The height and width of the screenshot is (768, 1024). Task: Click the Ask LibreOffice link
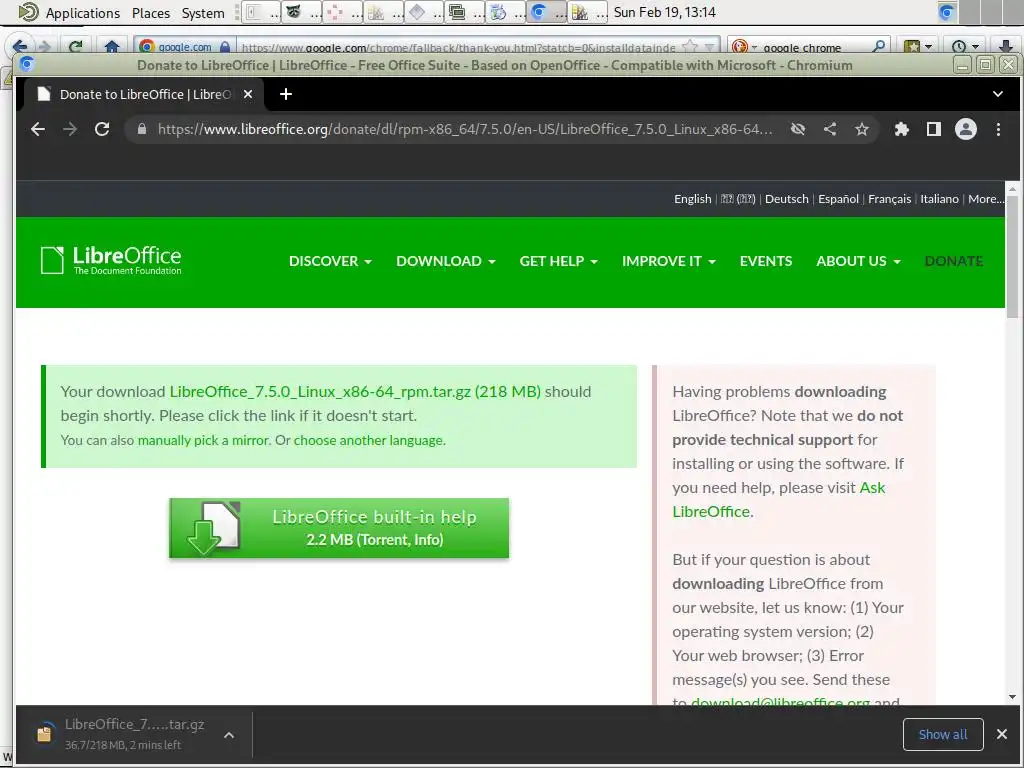(x=778, y=500)
